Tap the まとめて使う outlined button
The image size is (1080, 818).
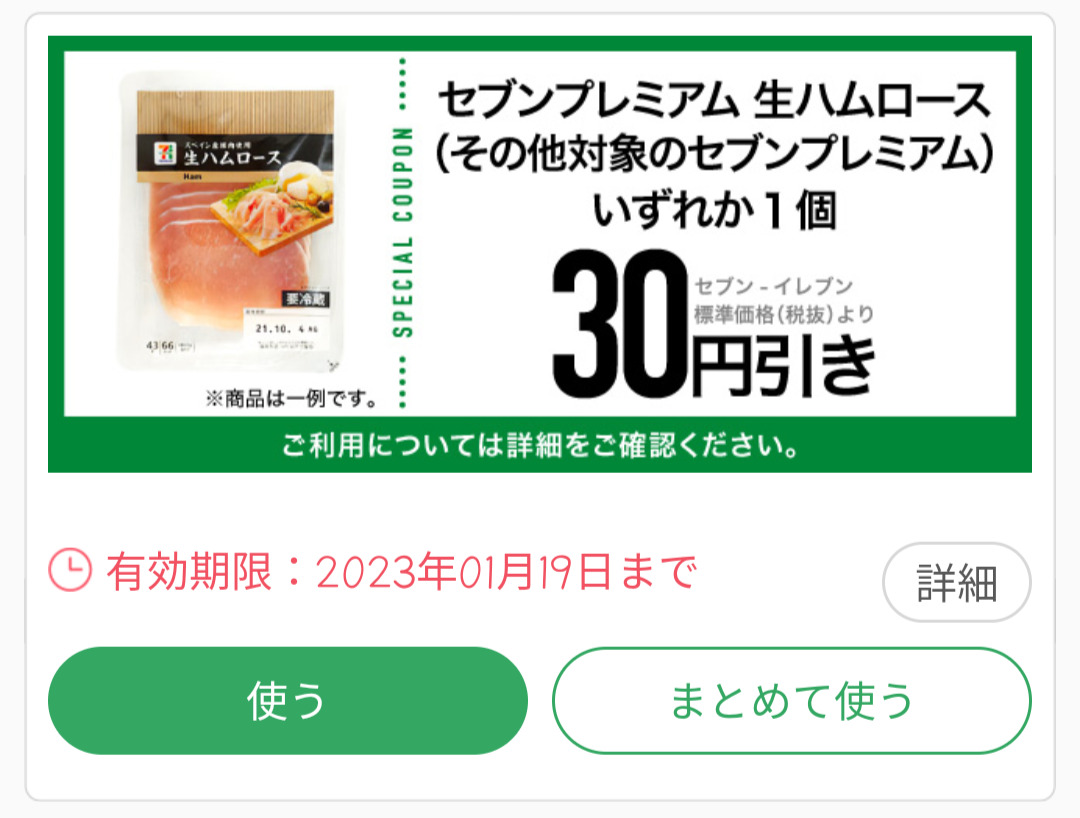pyautogui.click(x=791, y=700)
